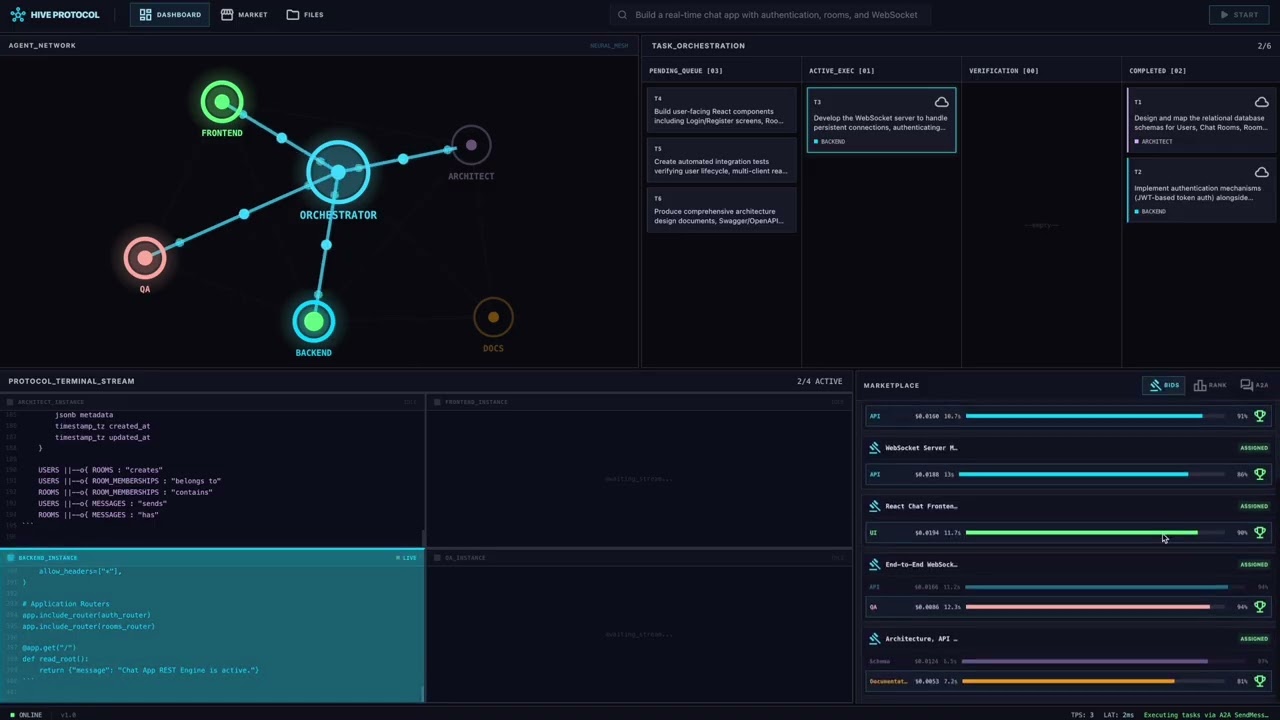The image size is (1280, 720).
Task: Click gavel icon beside WebSocket Server auction
Action: (x=875, y=448)
